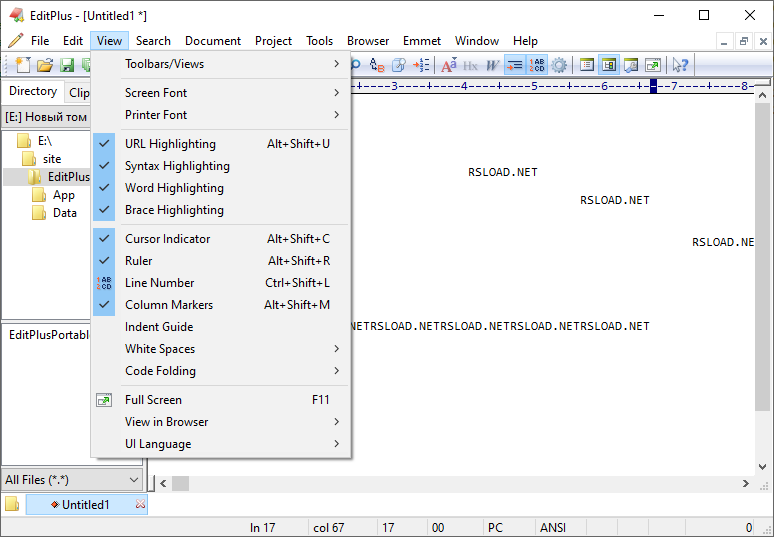Toggle Syntax Highlighting in View menu
The width and height of the screenshot is (774, 537).
(221, 166)
